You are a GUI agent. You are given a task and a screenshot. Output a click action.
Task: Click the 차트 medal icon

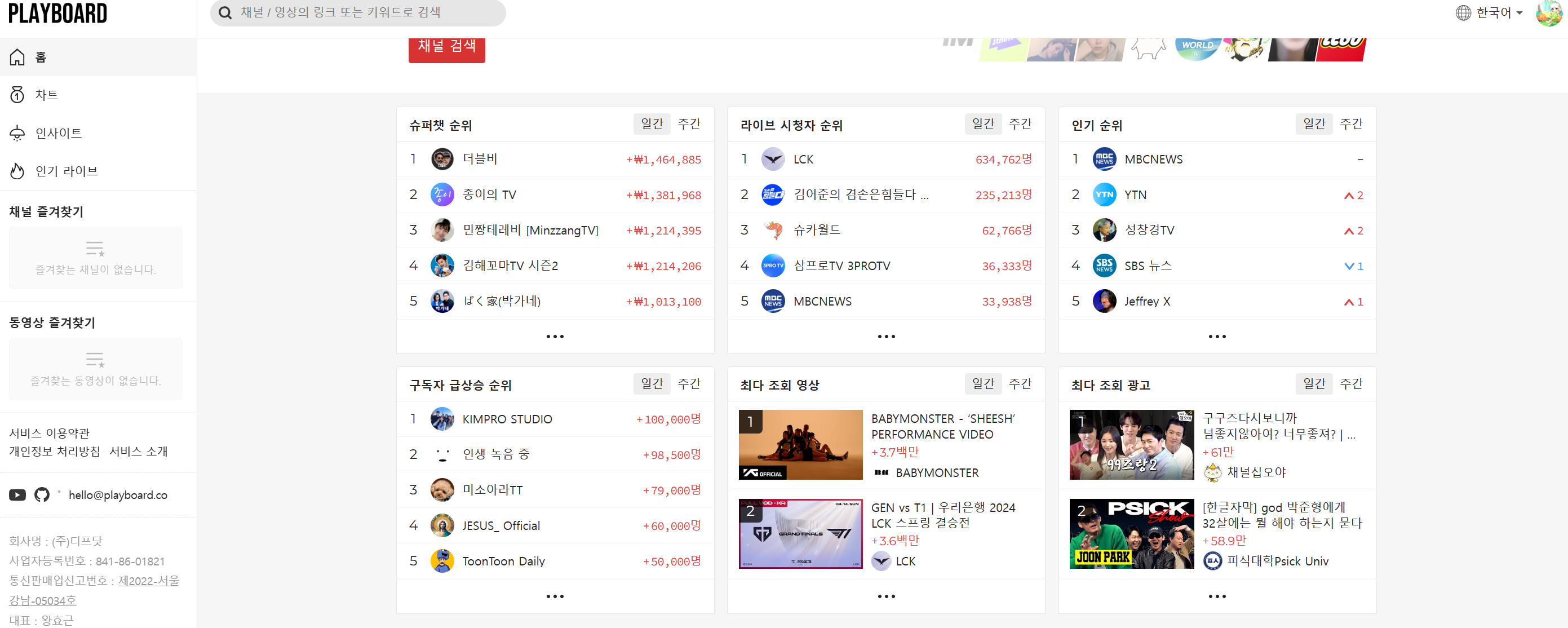click(x=17, y=95)
